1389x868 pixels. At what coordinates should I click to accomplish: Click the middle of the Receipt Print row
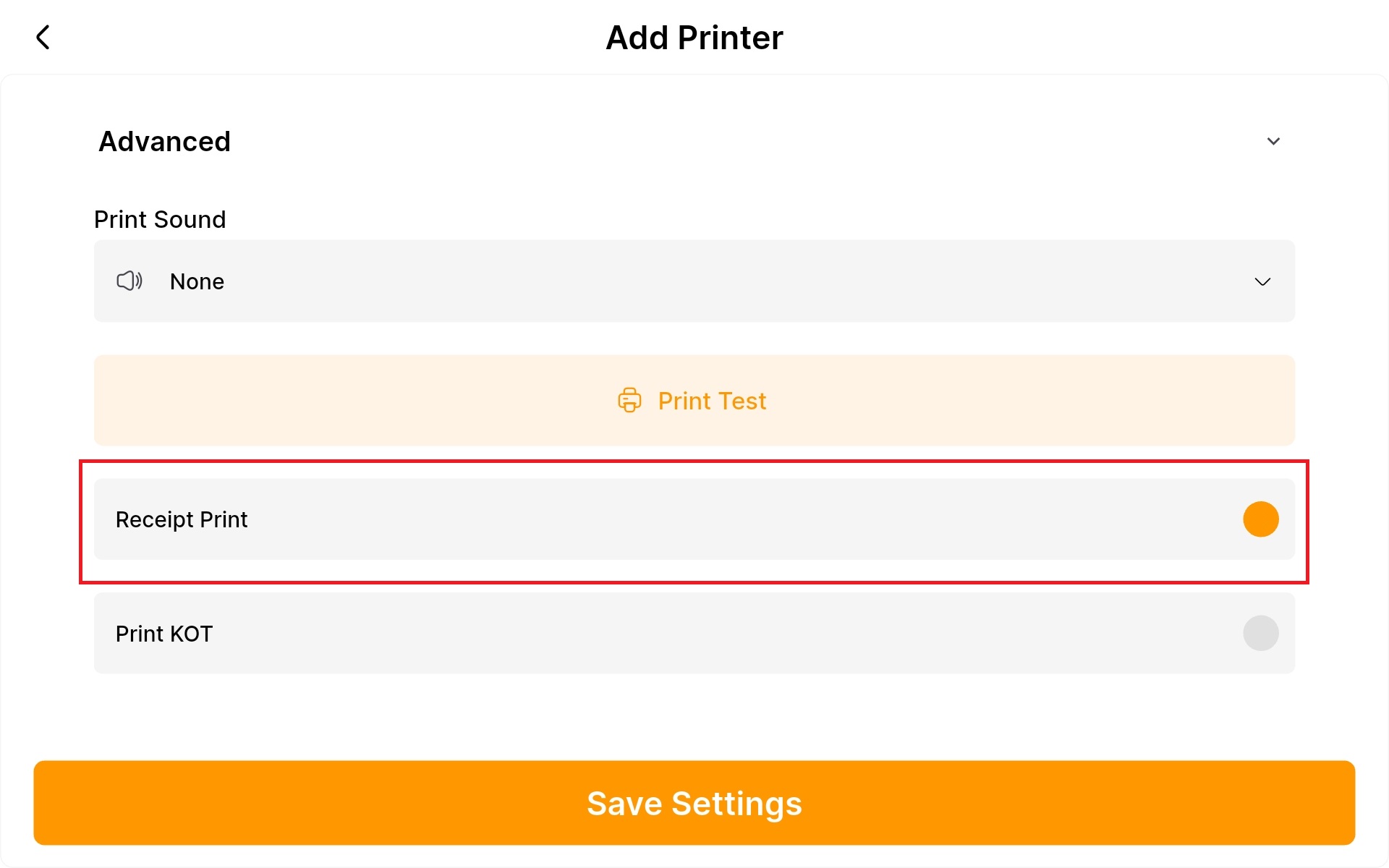694,519
